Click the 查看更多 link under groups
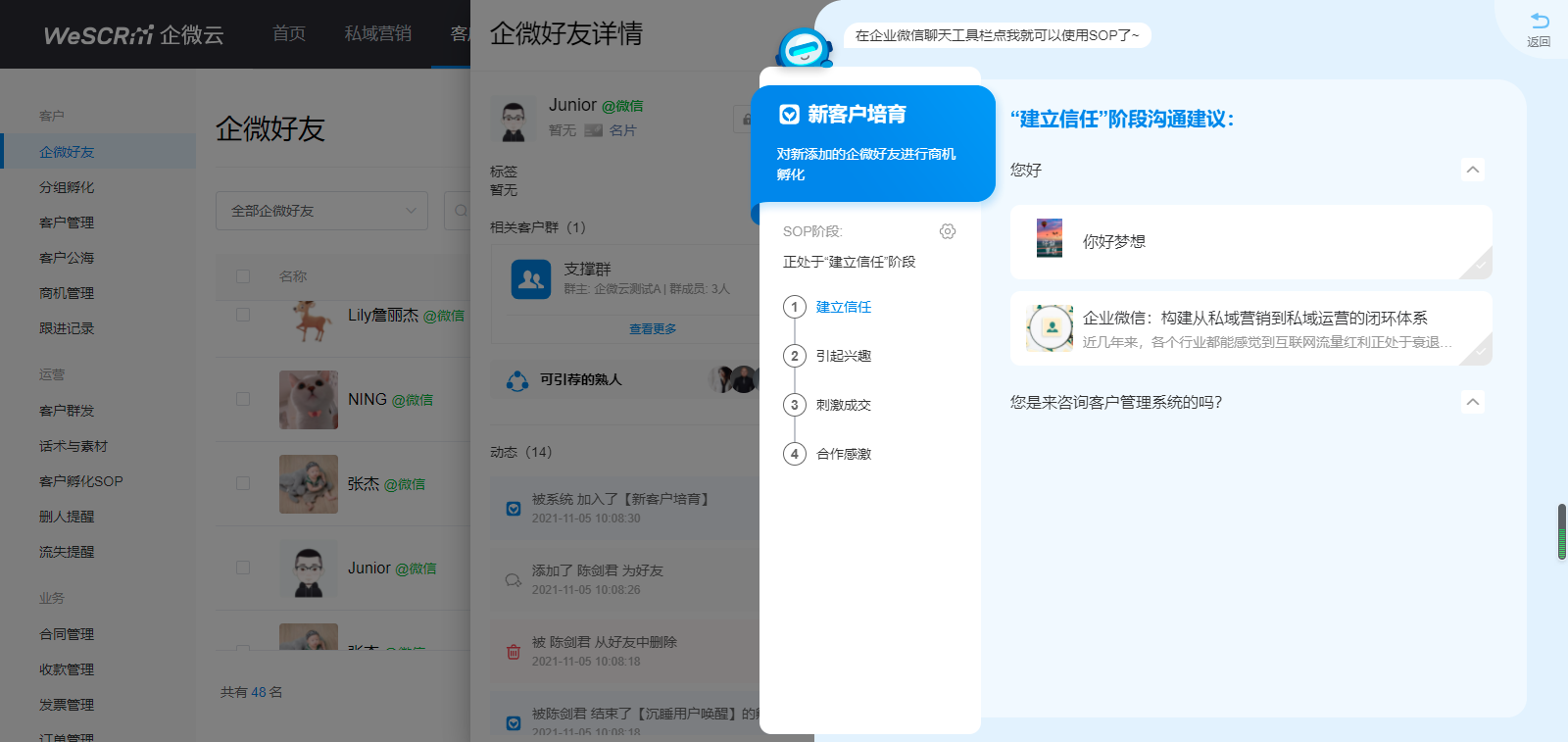1568x742 pixels. pyautogui.click(x=653, y=329)
